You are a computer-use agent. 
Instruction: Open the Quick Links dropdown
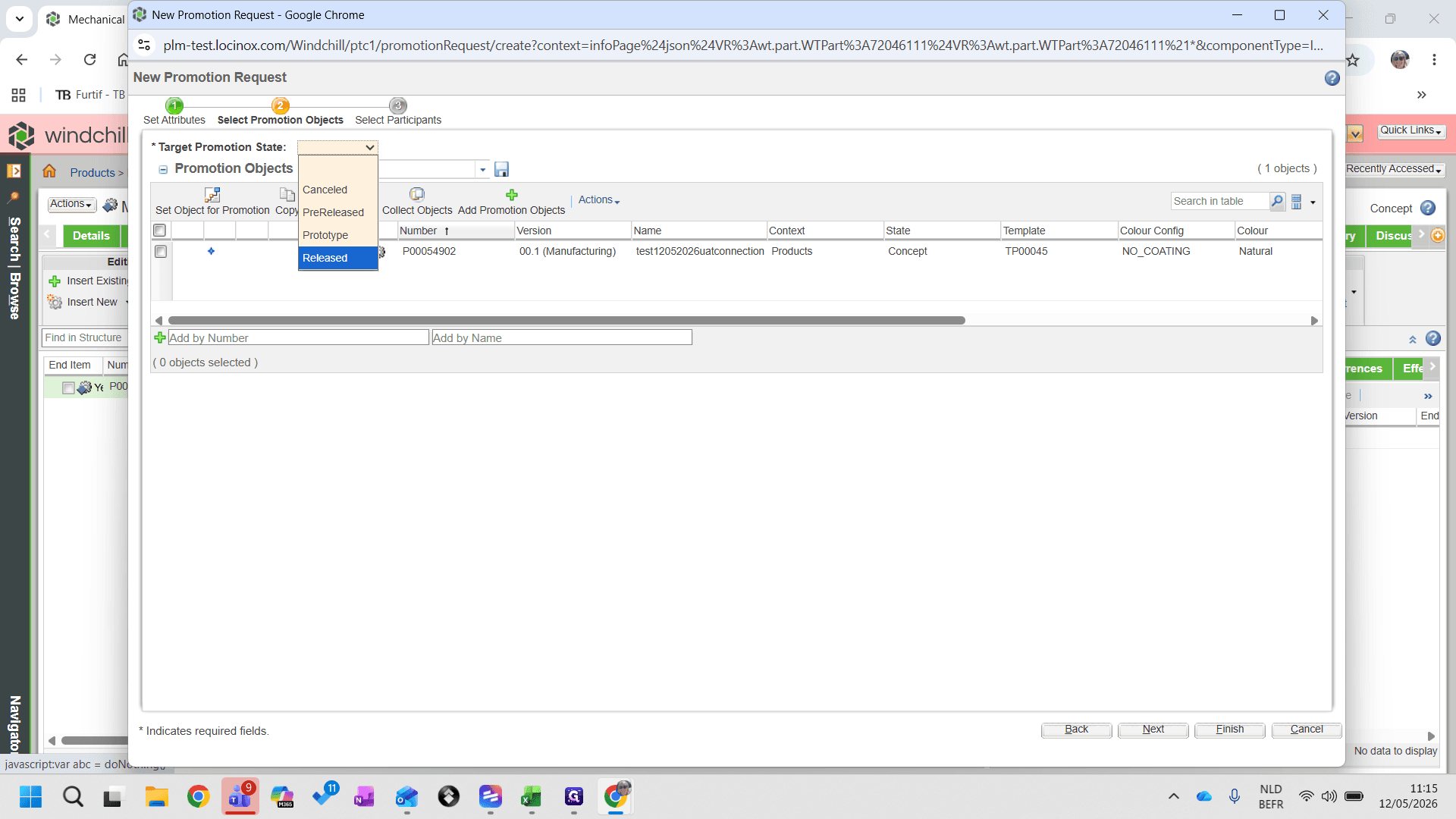[1410, 130]
